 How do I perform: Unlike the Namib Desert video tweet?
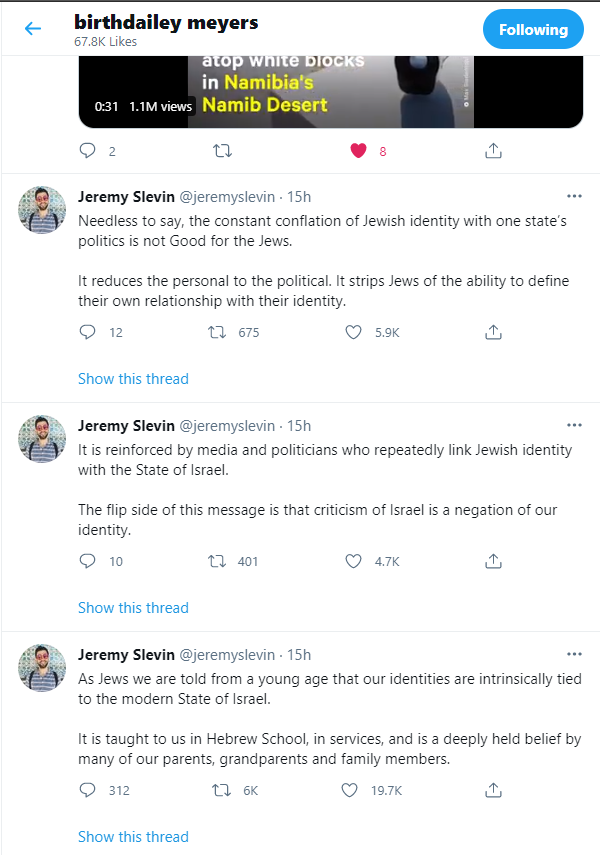pyautogui.click(x=358, y=150)
